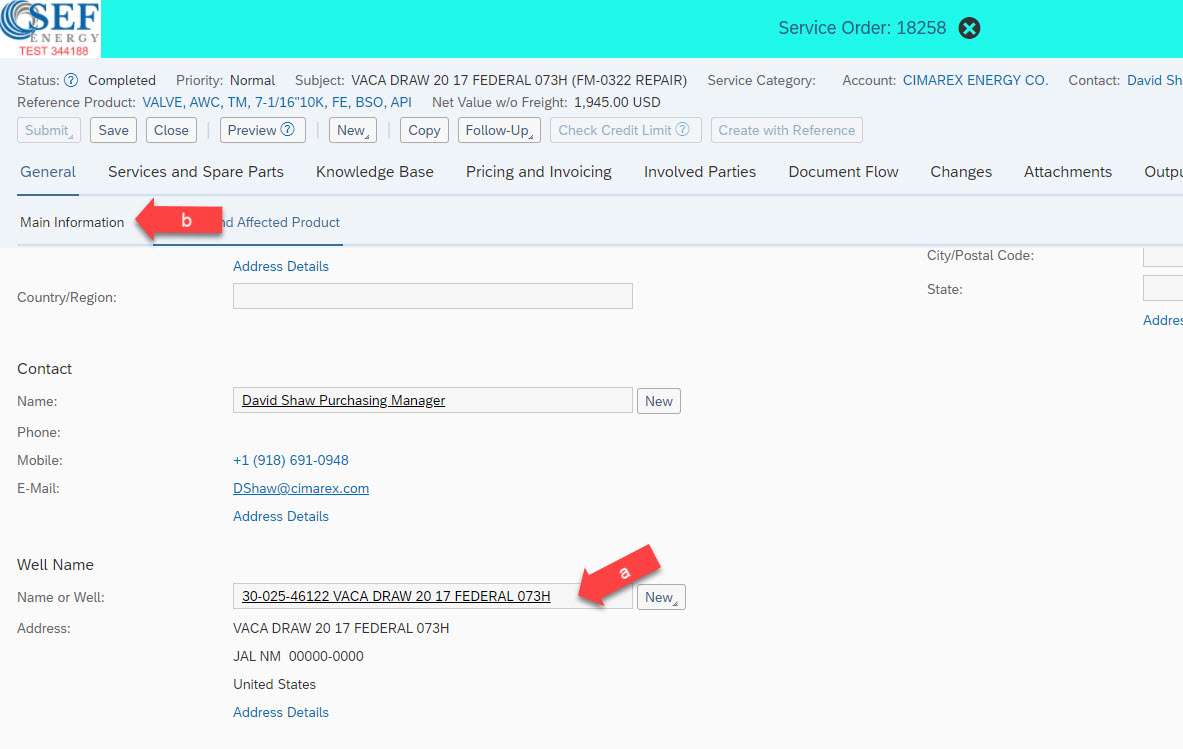The height and width of the screenshot is (749, 1183).
Task: Open Services and Spare Parts tab
Action: [x=195, y=172]
